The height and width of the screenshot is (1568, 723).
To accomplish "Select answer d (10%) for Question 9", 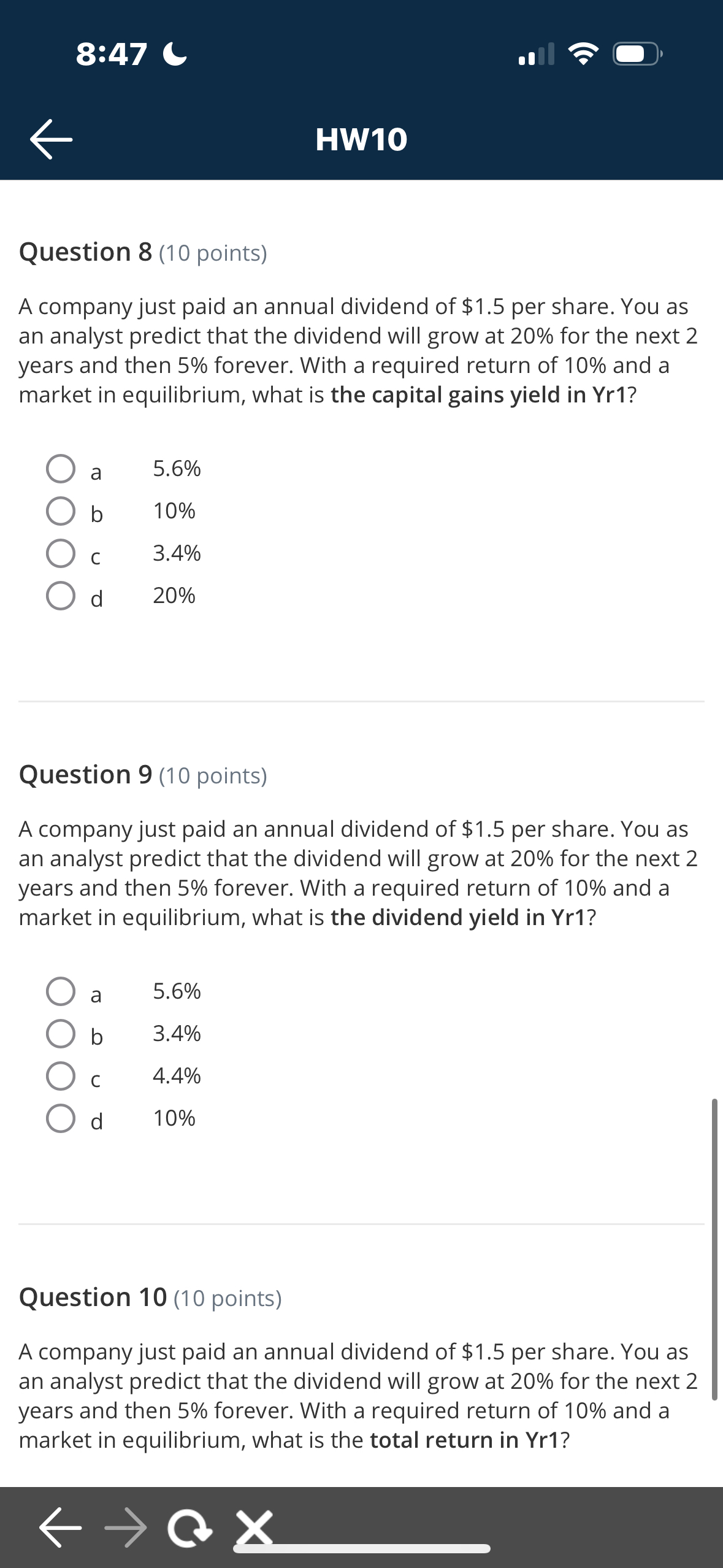I will coord(60,1119).
